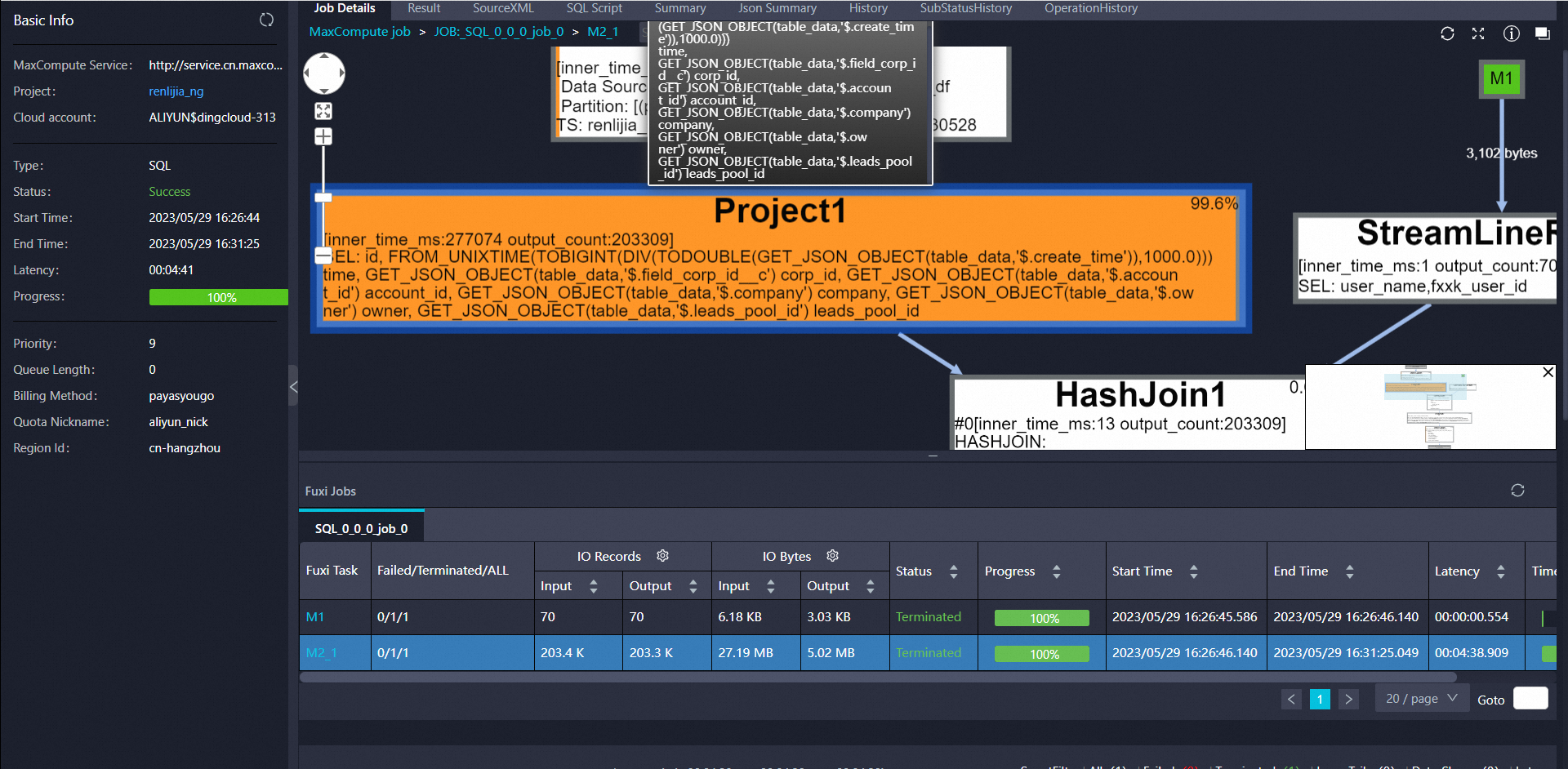Click the MaxCompute job breadcrumb
This screenshot has width=1568, height=769.
[x=359, y=32]
